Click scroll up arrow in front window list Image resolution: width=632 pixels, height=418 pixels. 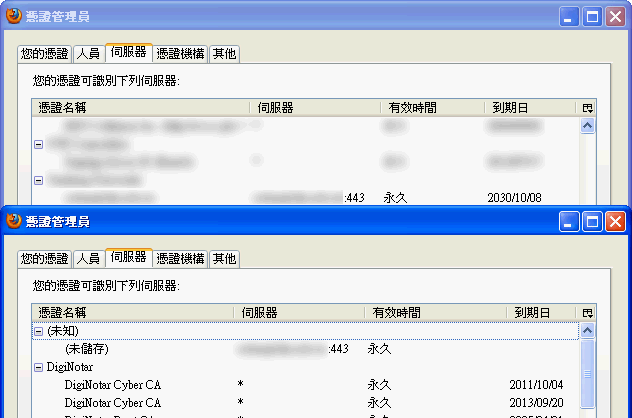(587, 331)
